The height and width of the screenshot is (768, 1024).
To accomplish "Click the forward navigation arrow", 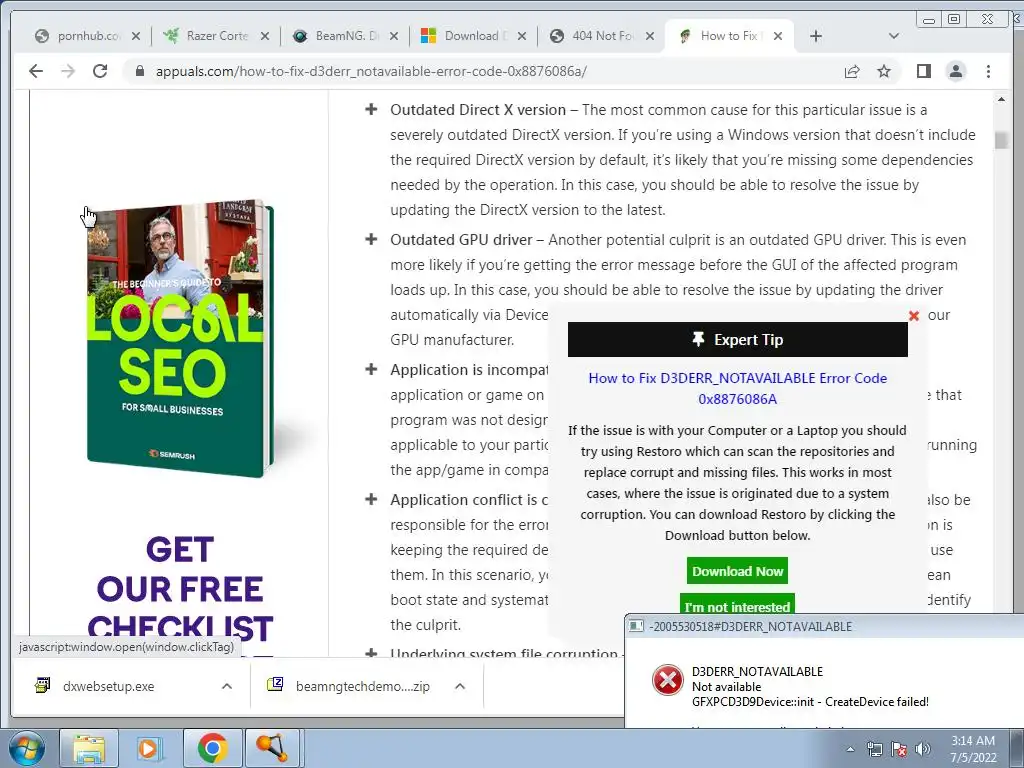I will point(68,71).
